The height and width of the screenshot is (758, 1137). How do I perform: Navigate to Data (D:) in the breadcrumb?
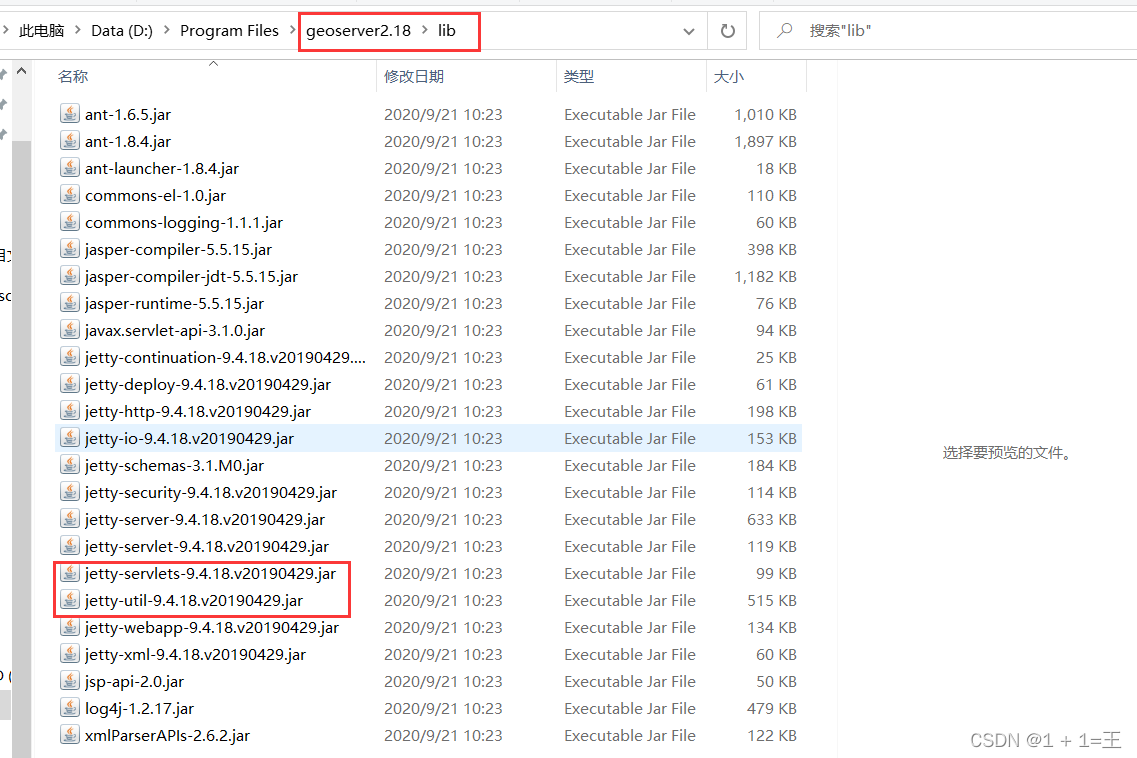point(122,30)
